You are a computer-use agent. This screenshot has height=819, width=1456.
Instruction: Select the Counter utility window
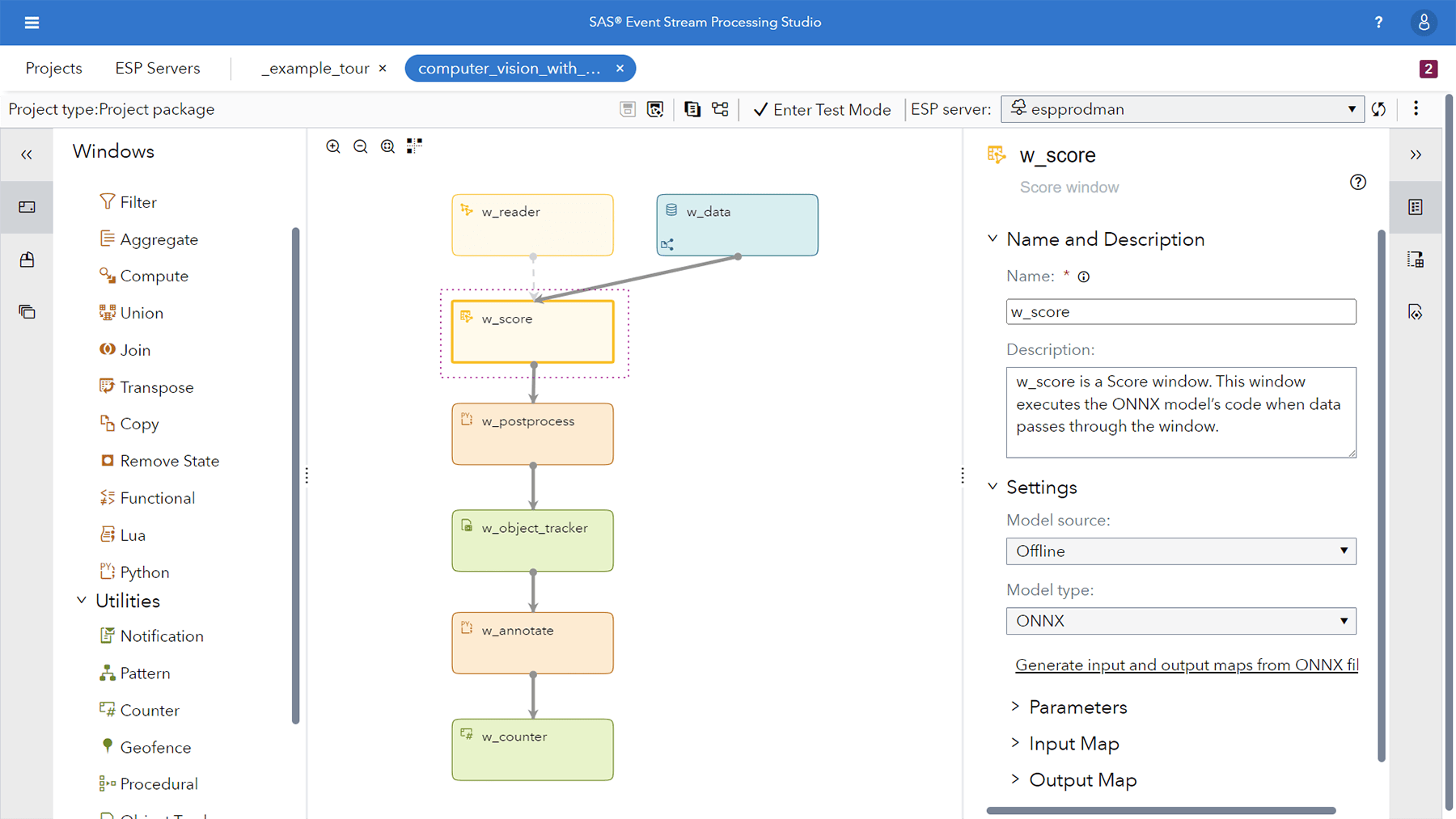139,711
